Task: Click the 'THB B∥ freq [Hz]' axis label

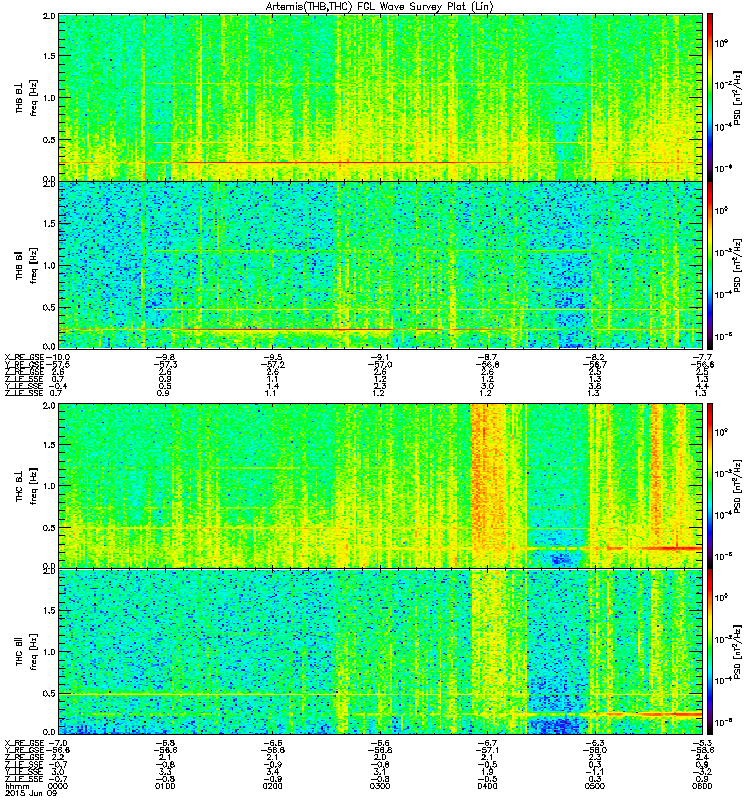Action: pyautogui.click(x=26, y=265)
